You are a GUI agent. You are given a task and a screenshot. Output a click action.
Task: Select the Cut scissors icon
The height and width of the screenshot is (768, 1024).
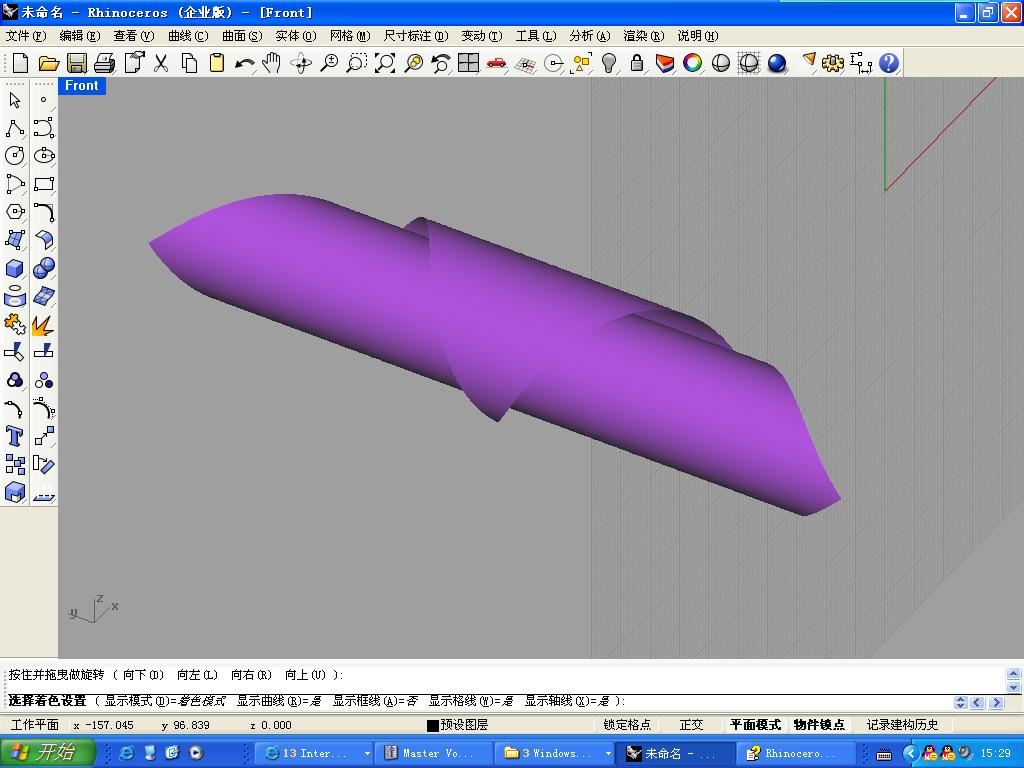point(161,63)
